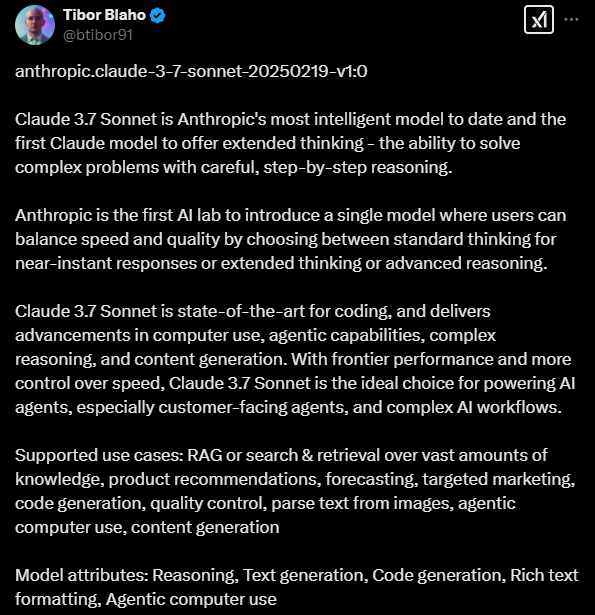This screenshot has width=595, height=615.
Task: Click the line beginning 'advancements in computer use'
Action: tap(255, 335)
